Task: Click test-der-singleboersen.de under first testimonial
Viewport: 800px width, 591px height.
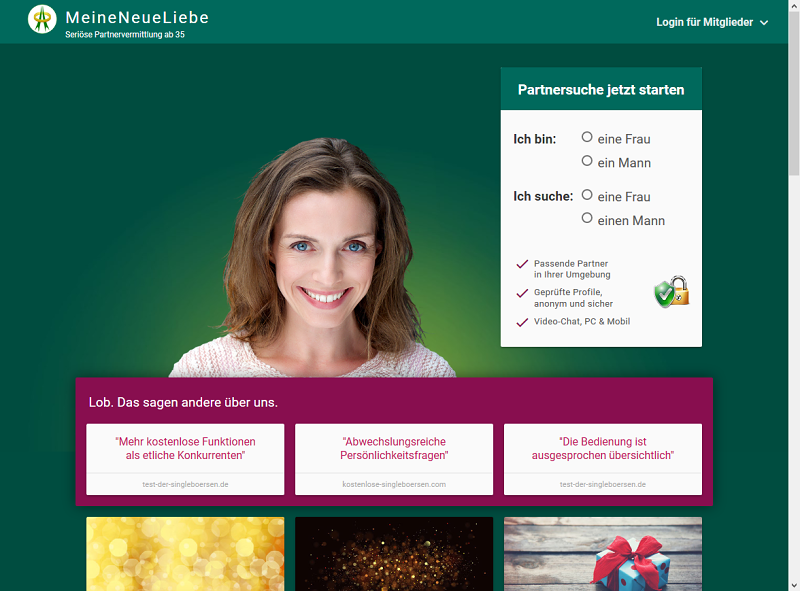Action: pos(185,484)
